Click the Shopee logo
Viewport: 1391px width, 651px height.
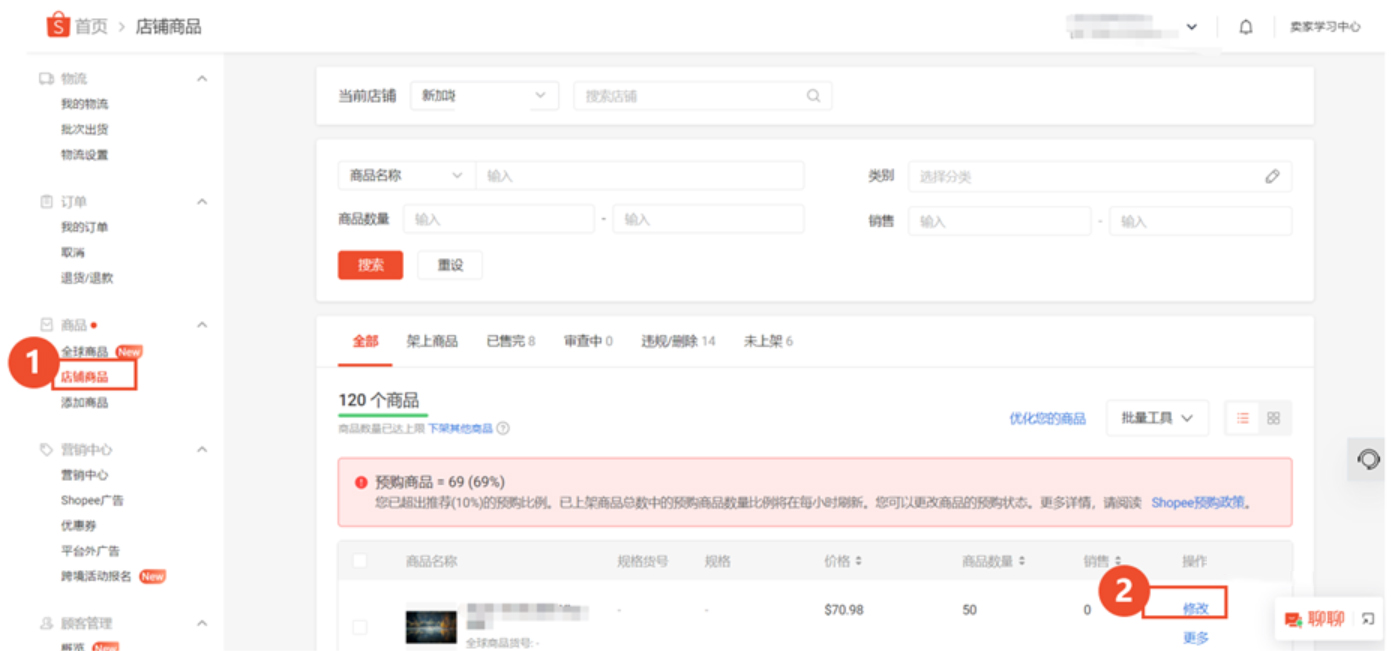(57, 26)
